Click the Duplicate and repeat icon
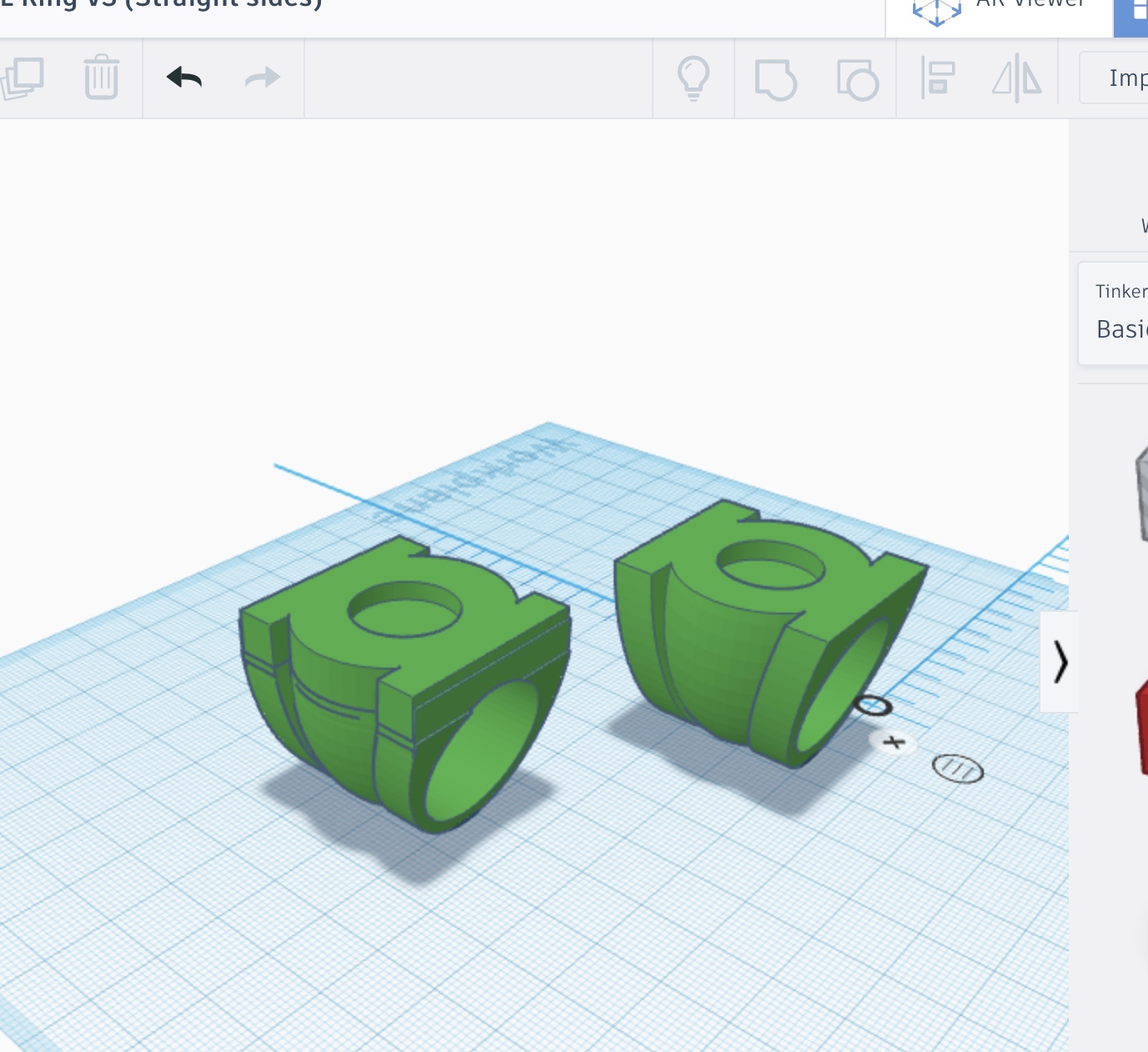 click(x=21, y=78)
